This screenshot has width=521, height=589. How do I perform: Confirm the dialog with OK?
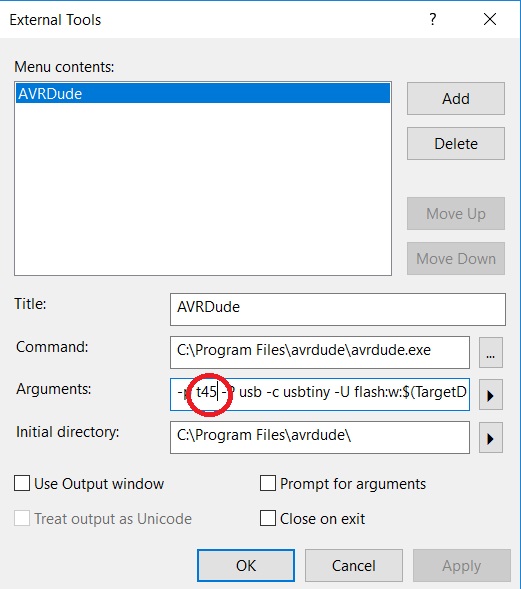coord(246,566)
